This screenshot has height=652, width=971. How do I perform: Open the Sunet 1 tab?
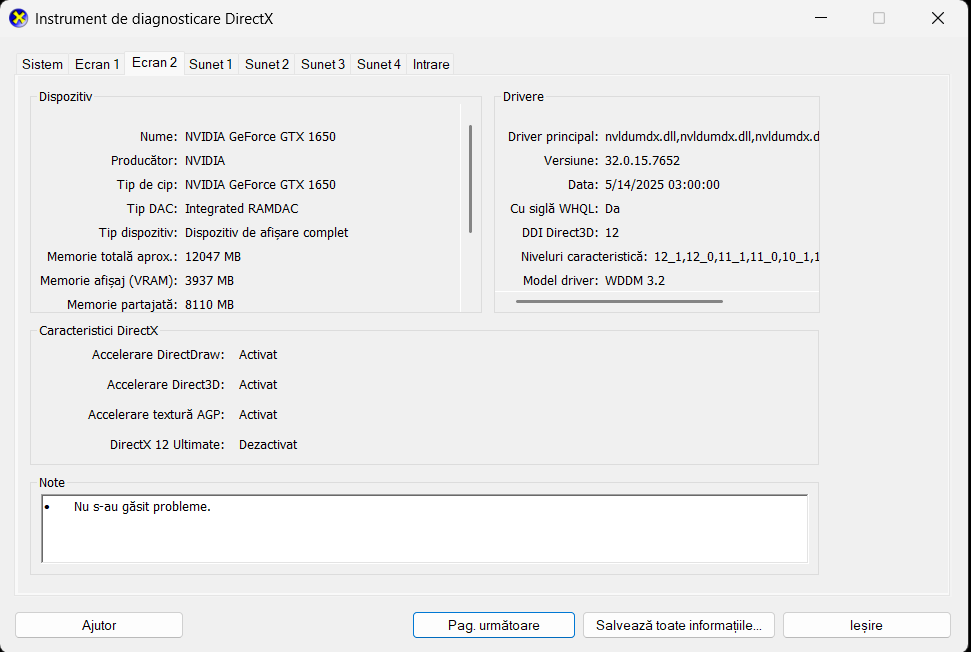coord(211,64)
